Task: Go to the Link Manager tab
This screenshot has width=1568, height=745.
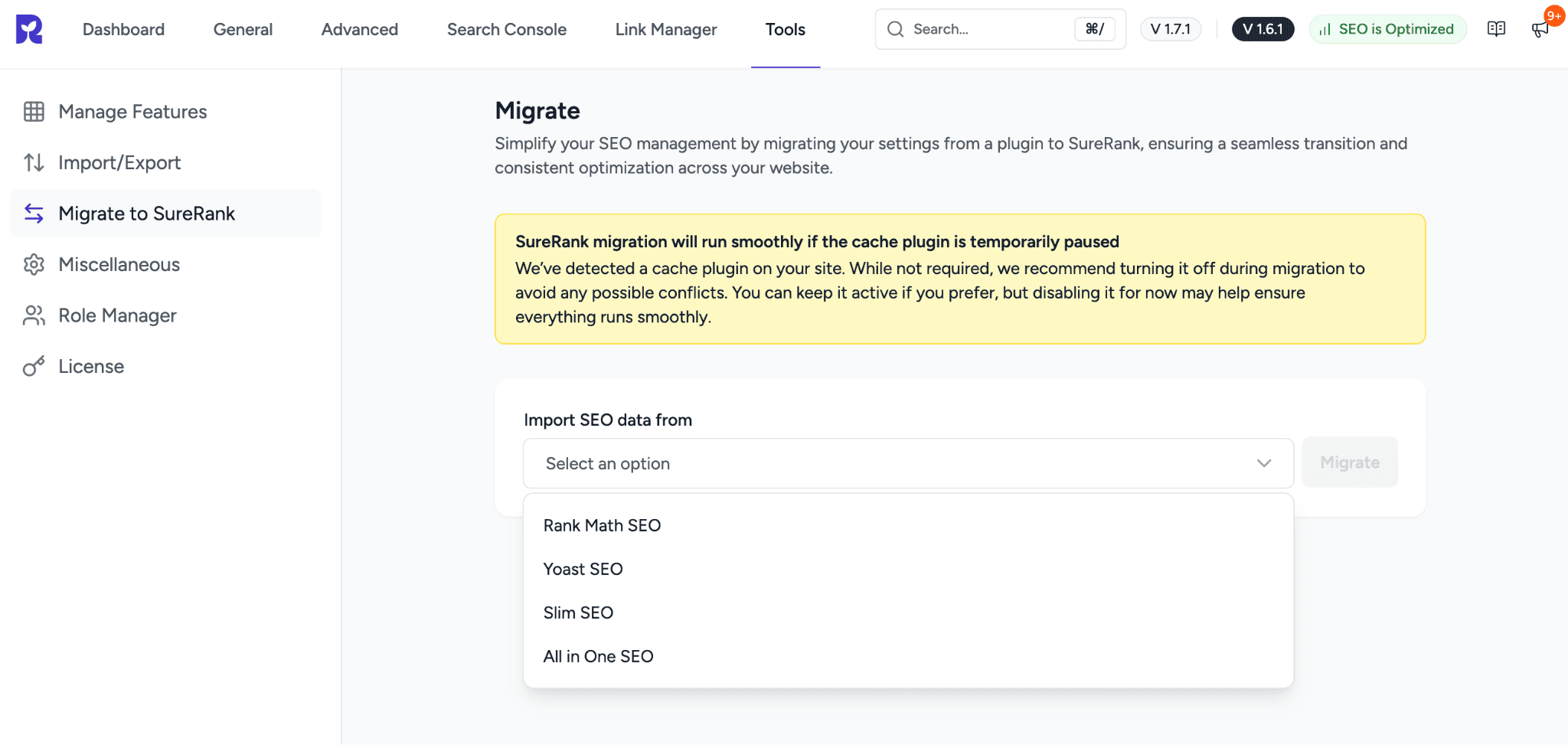Action: tap(666, 29)
